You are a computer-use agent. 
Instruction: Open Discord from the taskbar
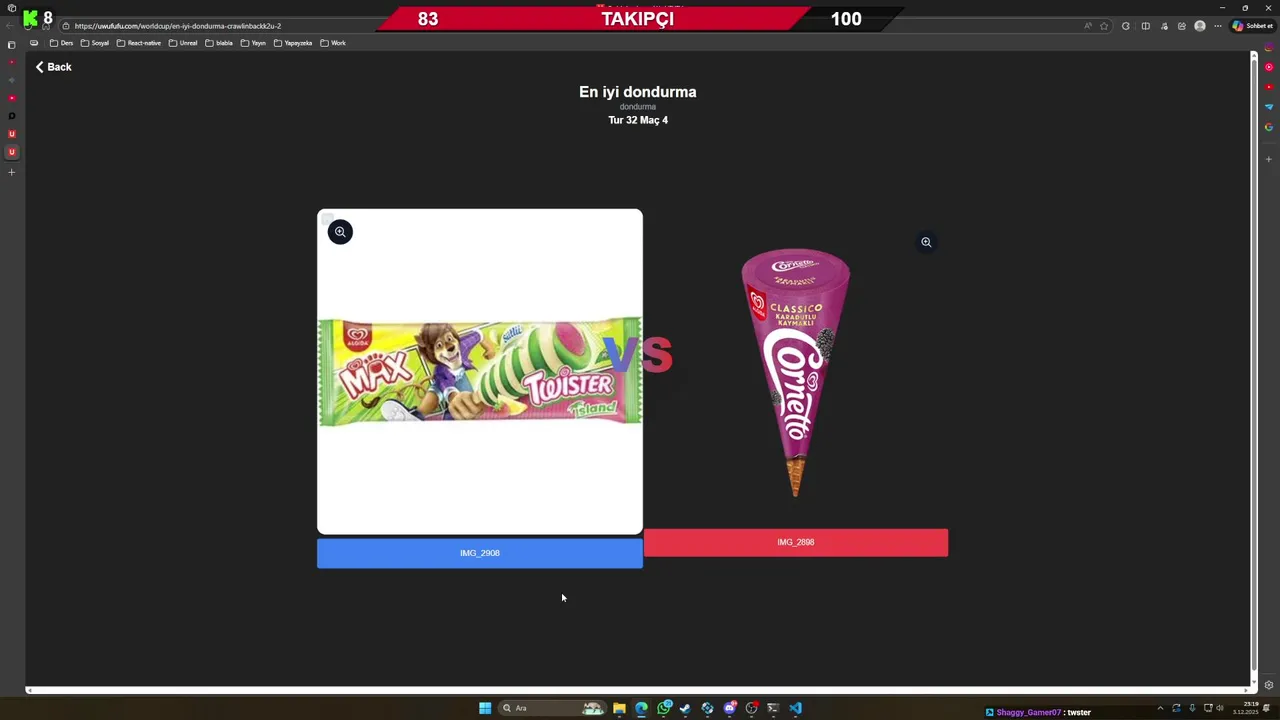730,708
